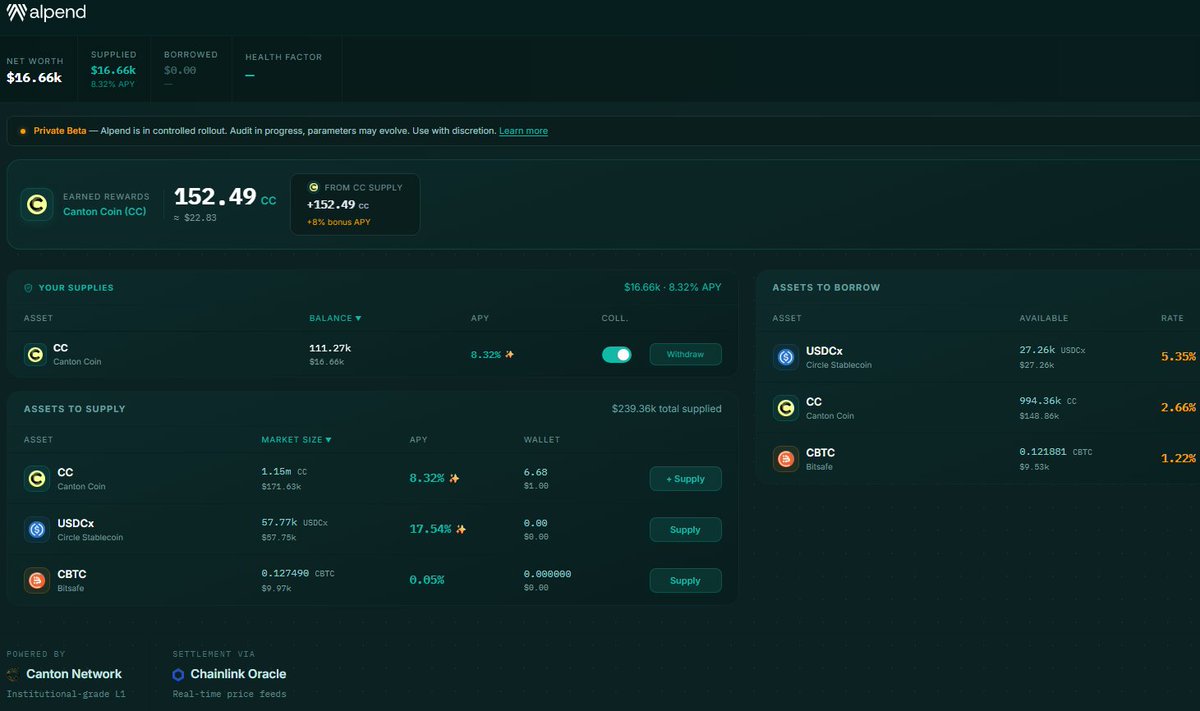Viewport: 1200px width, 711px height.
Task: Click the 111.27k balance value
Action: (329, 348)
